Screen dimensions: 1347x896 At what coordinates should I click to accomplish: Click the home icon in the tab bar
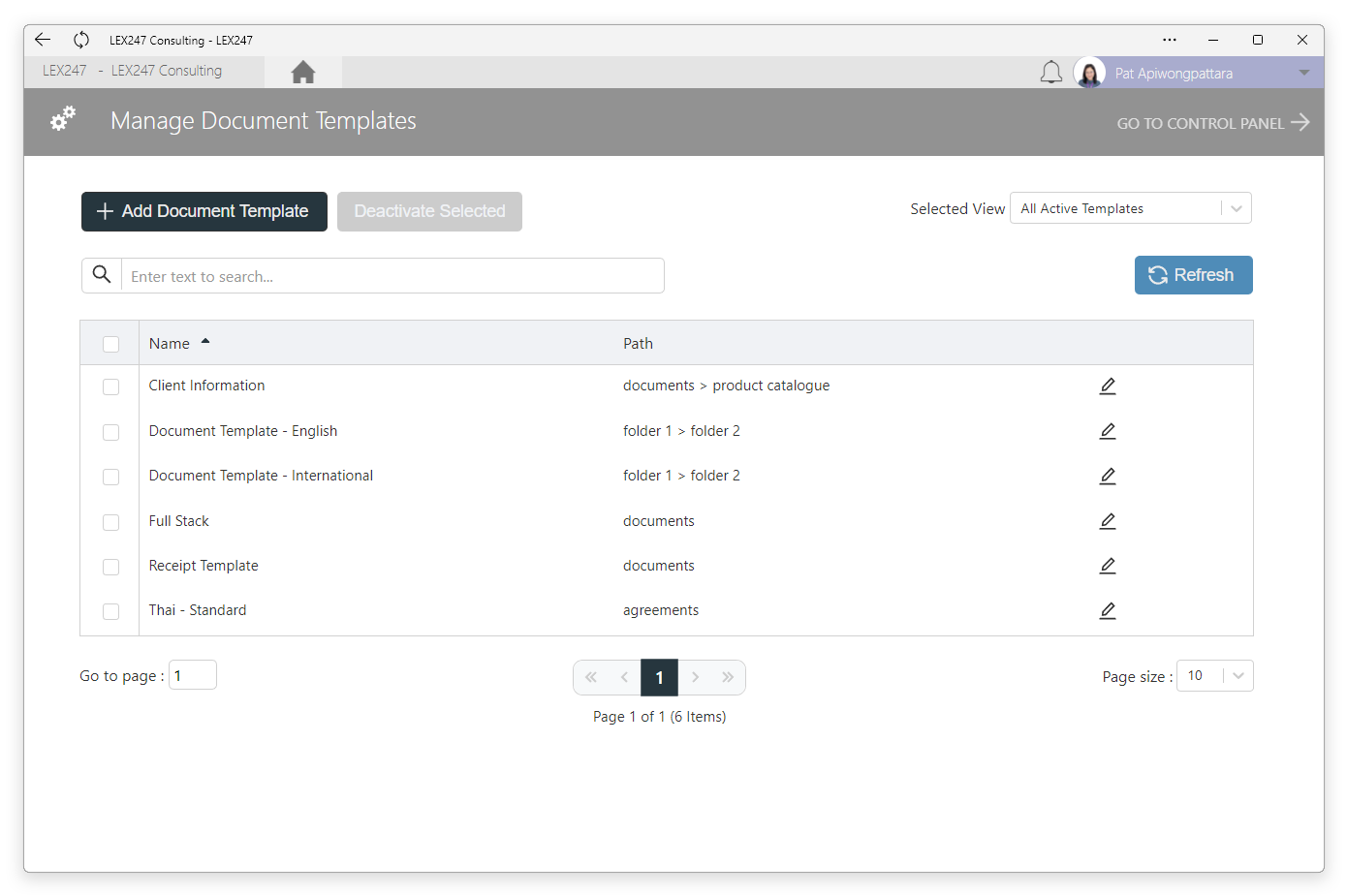point(303,73)
